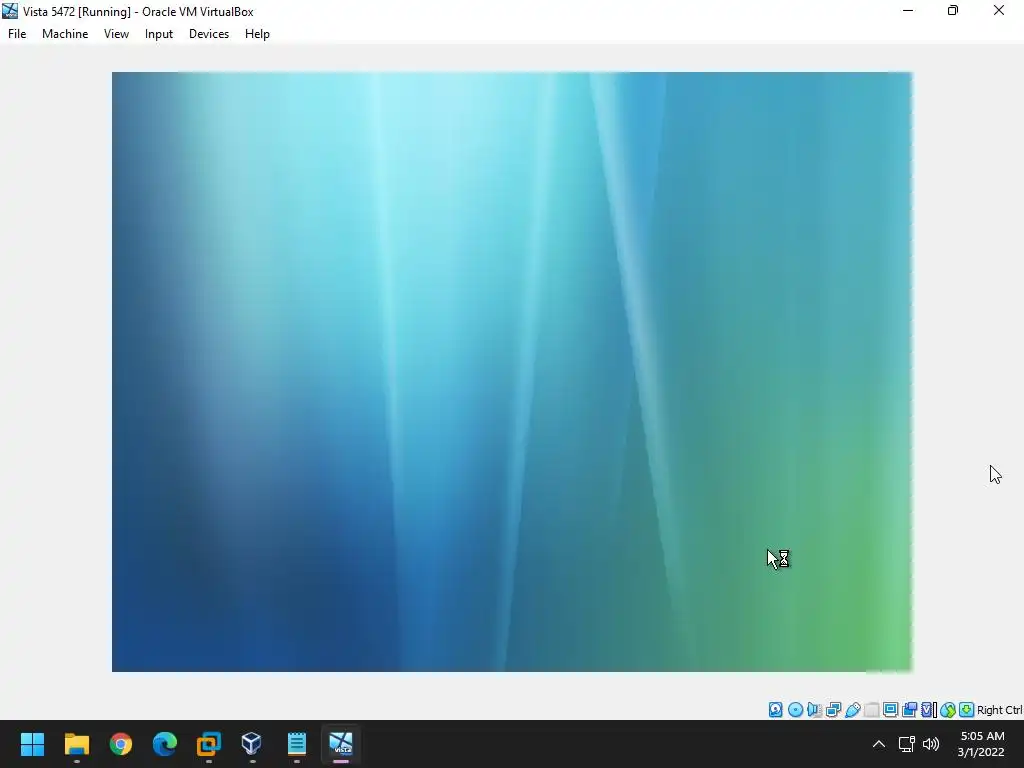Open network status in system tray
The image size is (1024, 768).
[906, 744]
